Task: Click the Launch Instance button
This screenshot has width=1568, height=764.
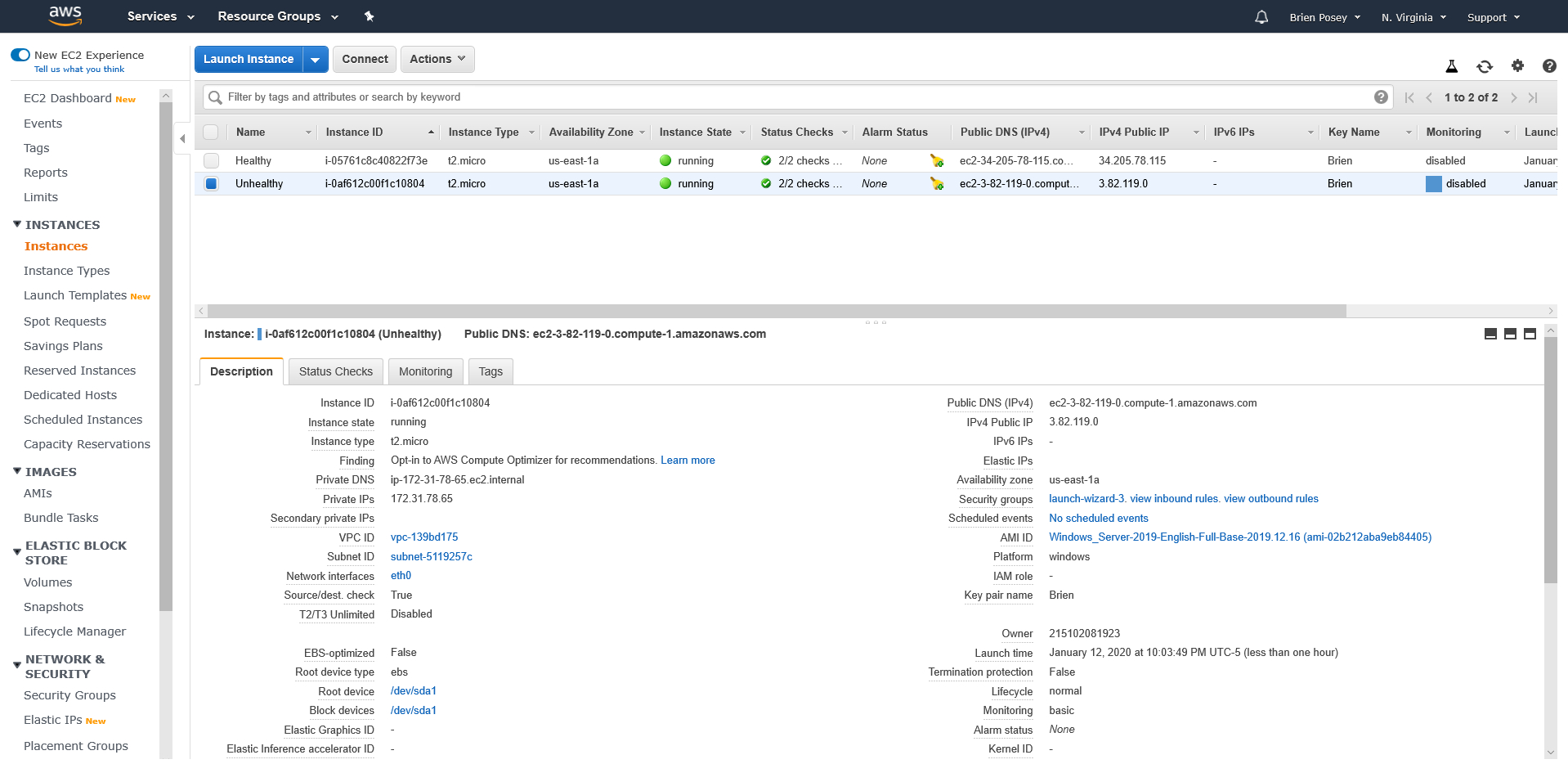Action: (x=249, y=60)
